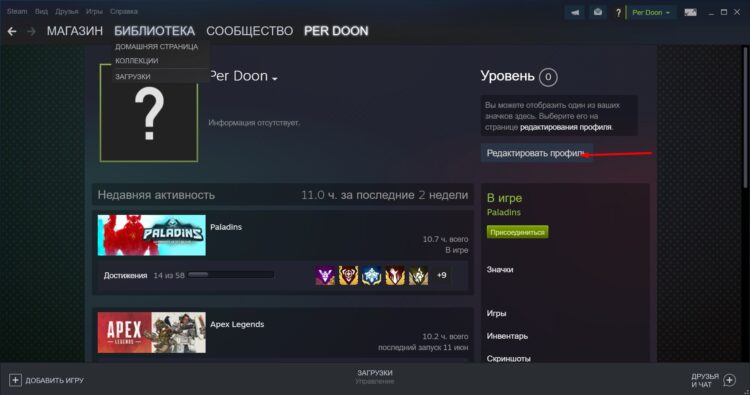
Task: Click the green Присоединиться button
Action: tap(518, 232)
